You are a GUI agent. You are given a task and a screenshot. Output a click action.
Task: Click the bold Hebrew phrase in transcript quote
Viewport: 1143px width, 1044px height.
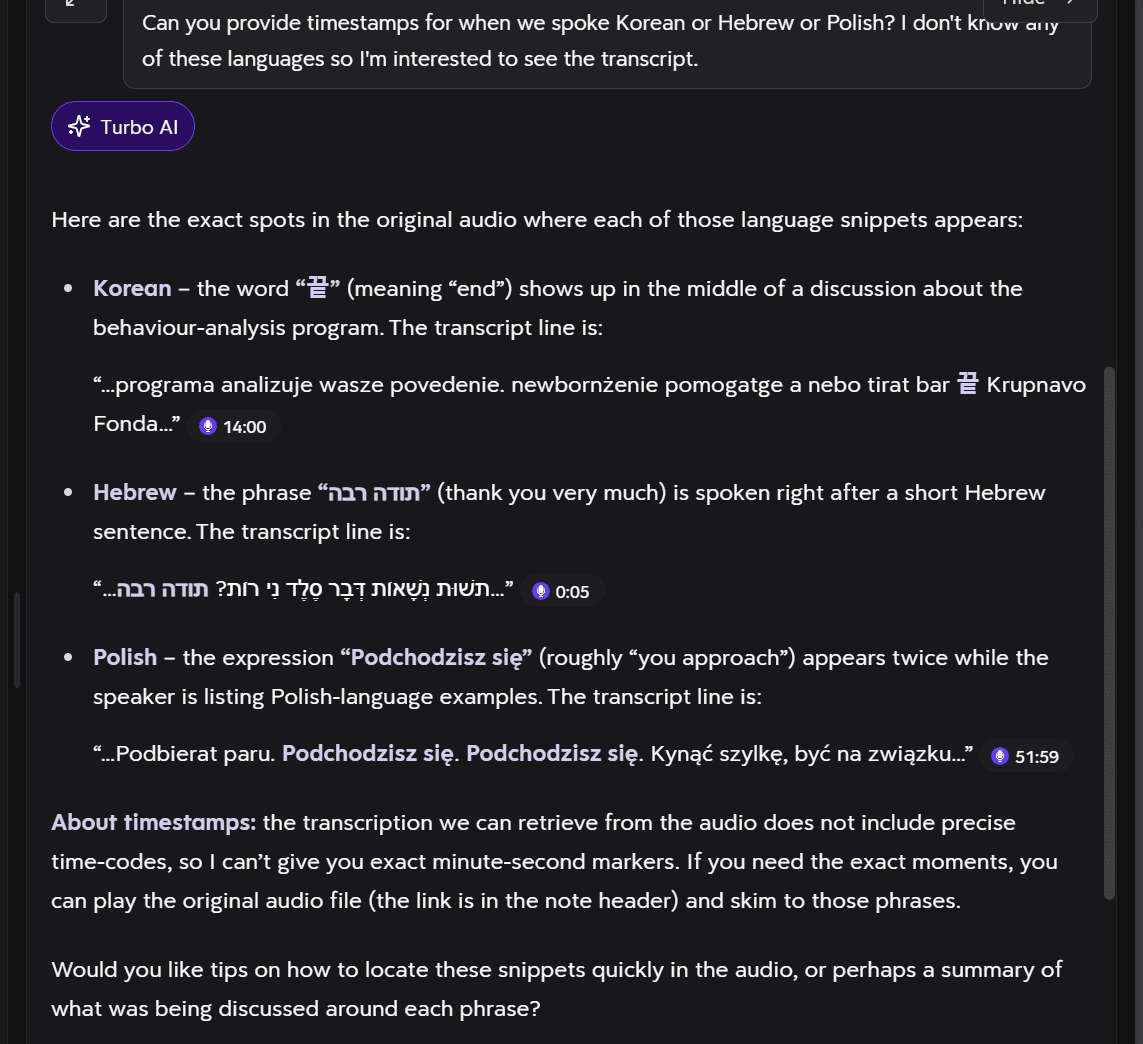[163, 589]
